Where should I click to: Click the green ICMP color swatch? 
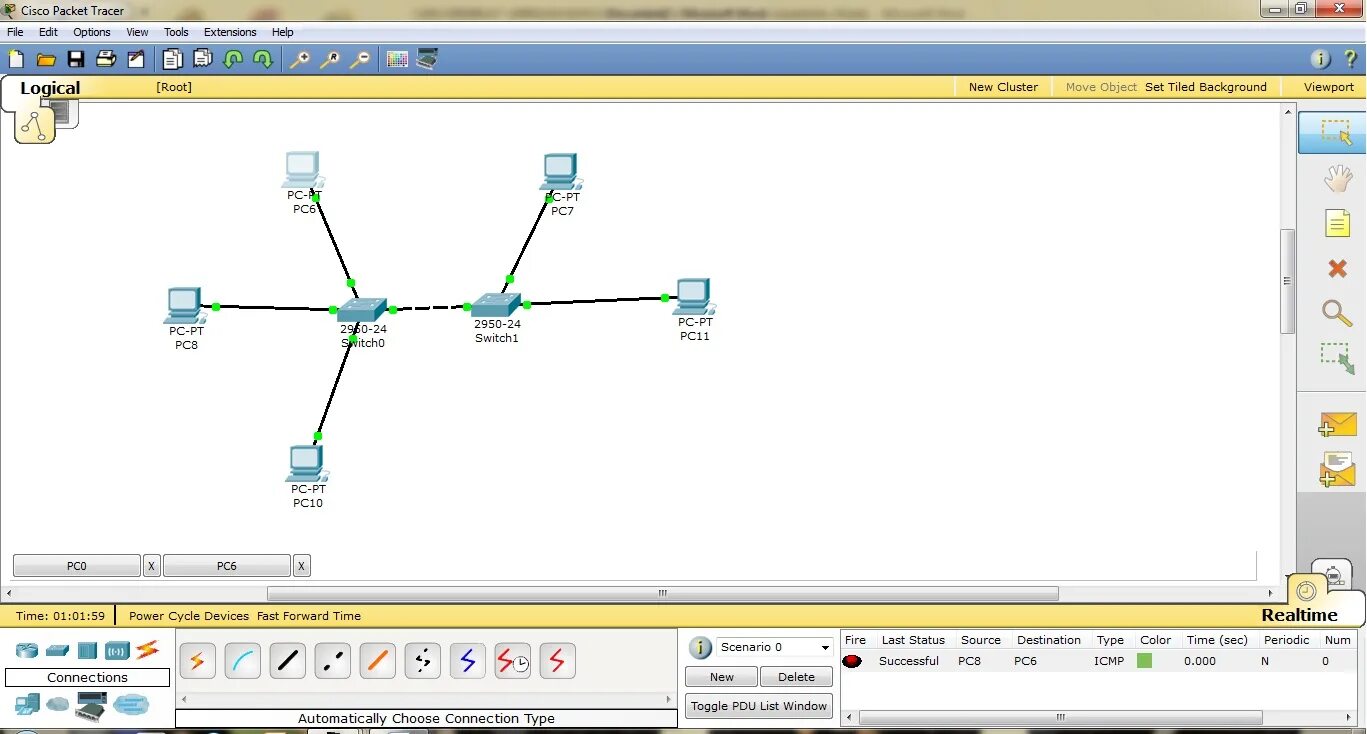[x=1145, y=661]
